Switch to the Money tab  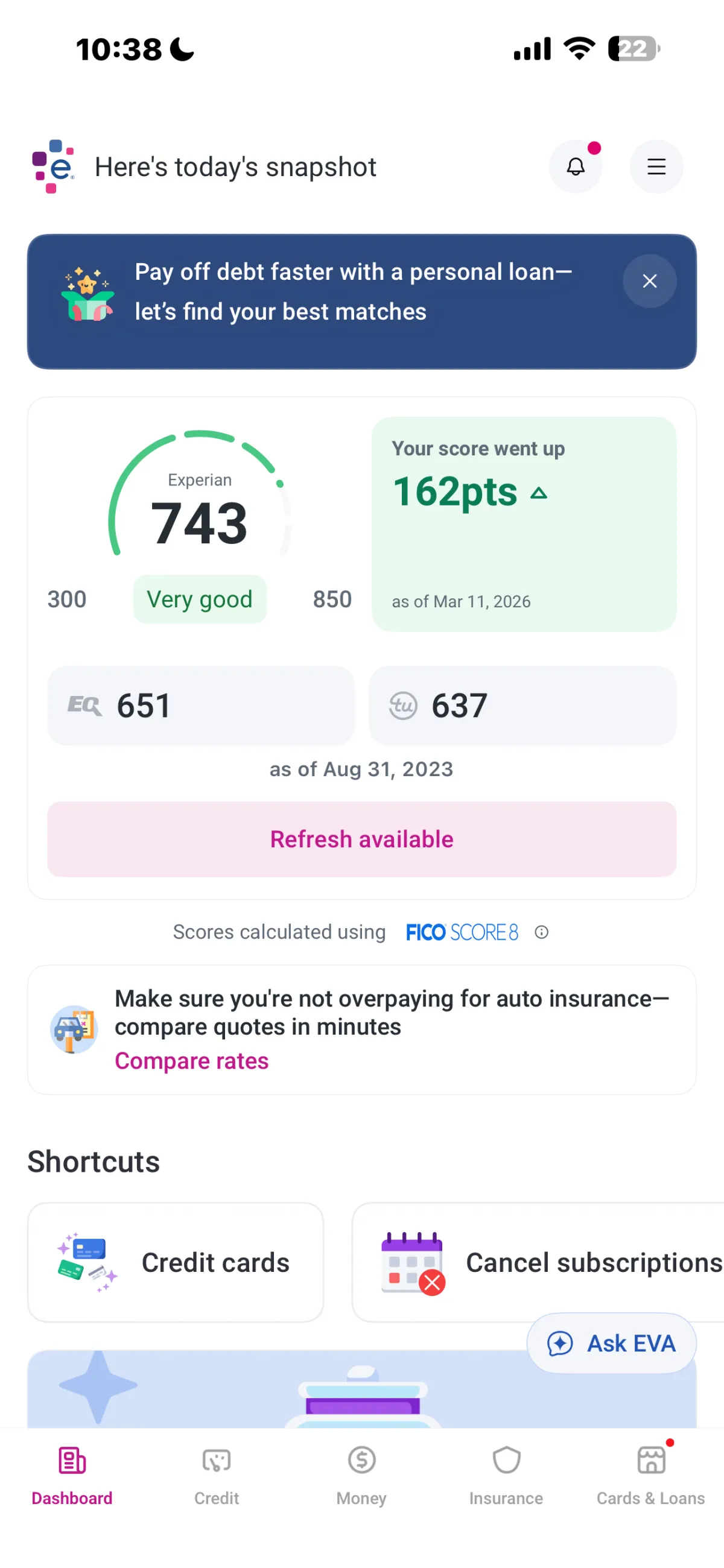pyautogui.click(x=361, y=1472)
